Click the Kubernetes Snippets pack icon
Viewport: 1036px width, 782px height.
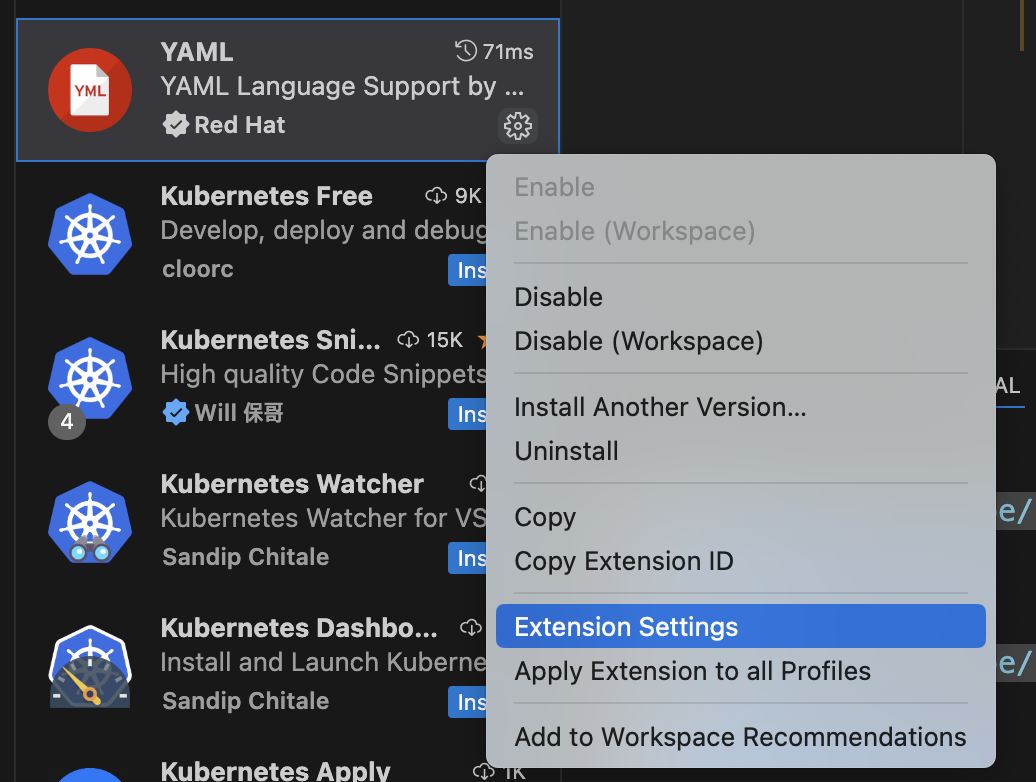tap(90, 378)
